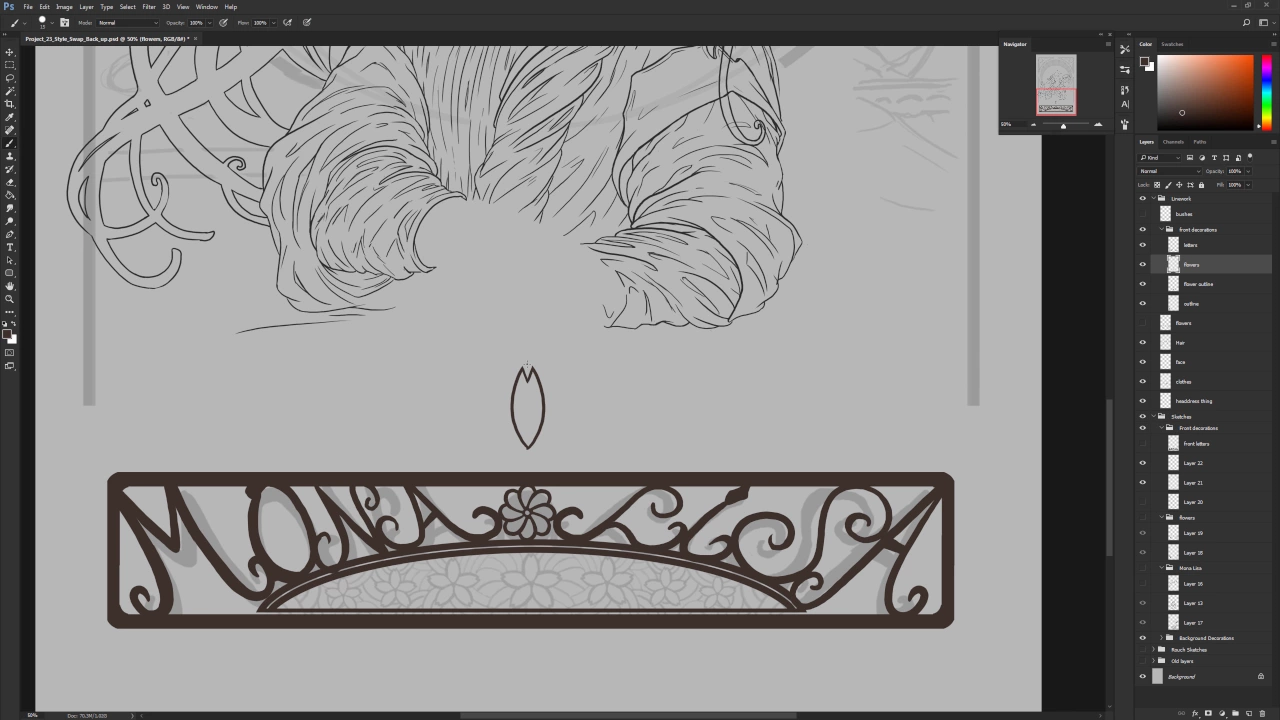Screen dimensions: 1280x720
Task: Click the search icon at top right
Action: (x=1246, y=22)
